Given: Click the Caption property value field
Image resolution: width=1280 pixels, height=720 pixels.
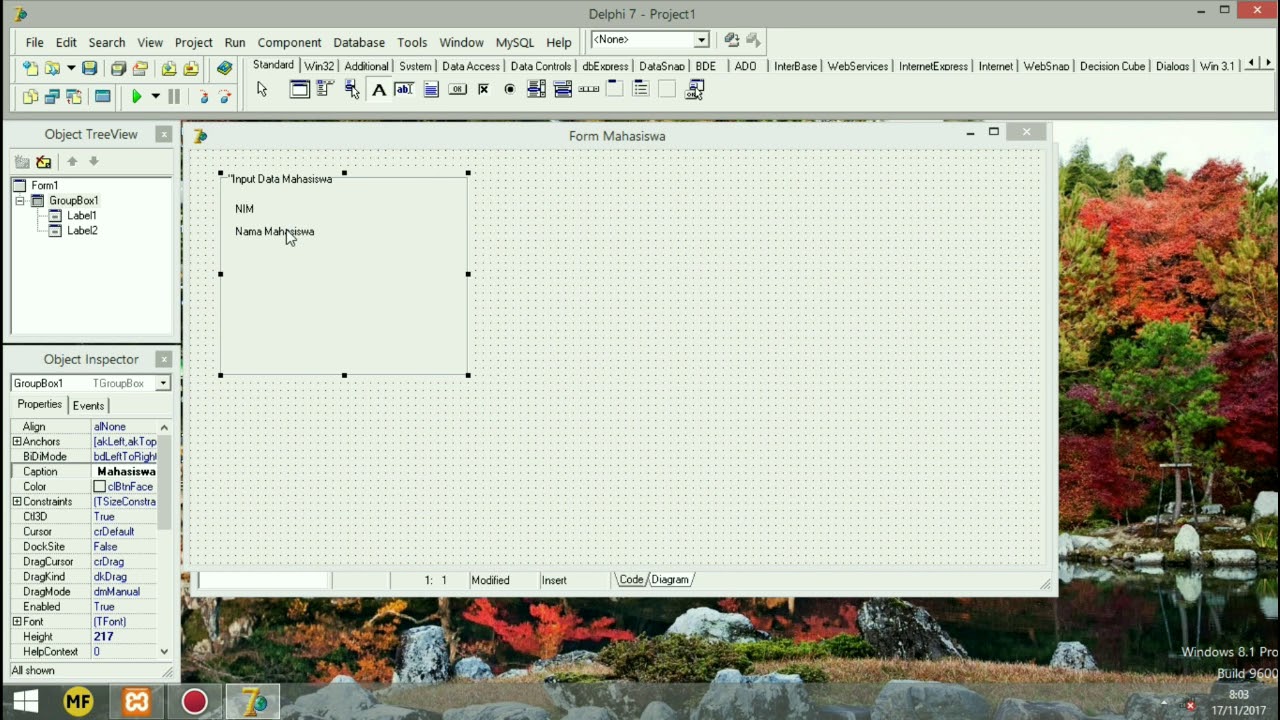Looking at the screenshot, I should click(x=125, y=472).
